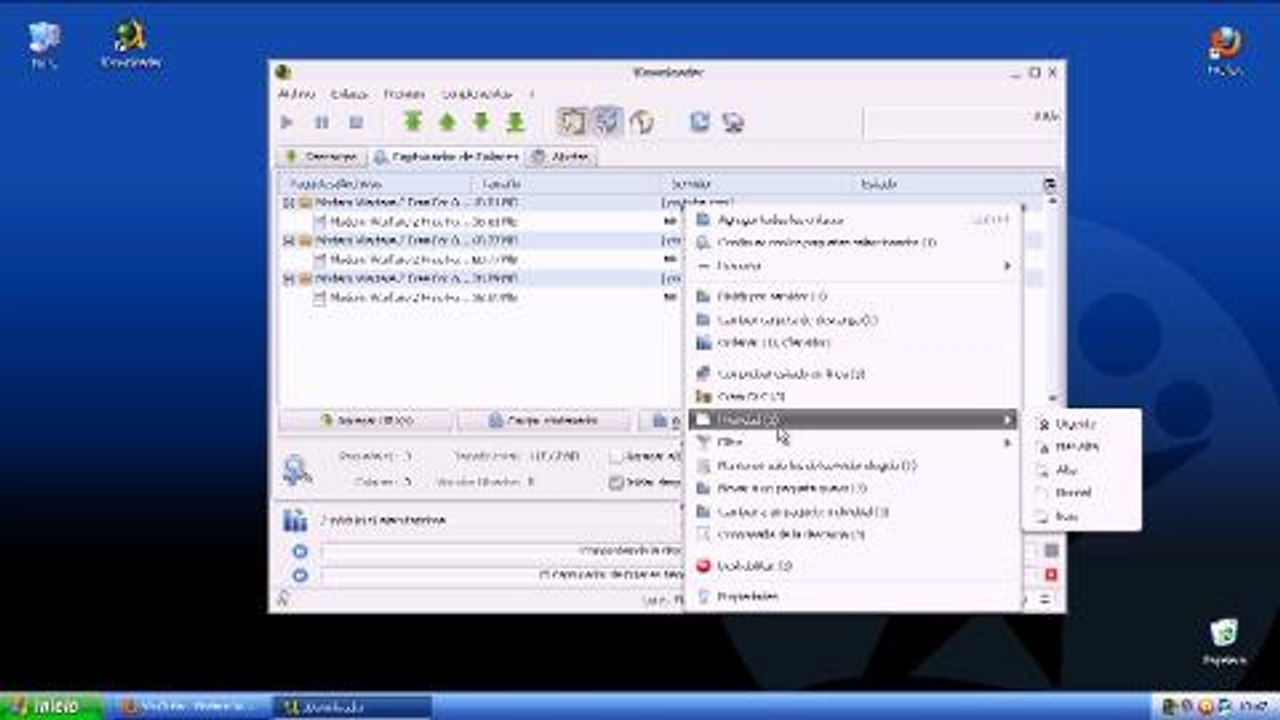This screenshot has width=1280, height=720.
Task: Click the Agregar URL(s) button
Action: [x=365, y=421]
